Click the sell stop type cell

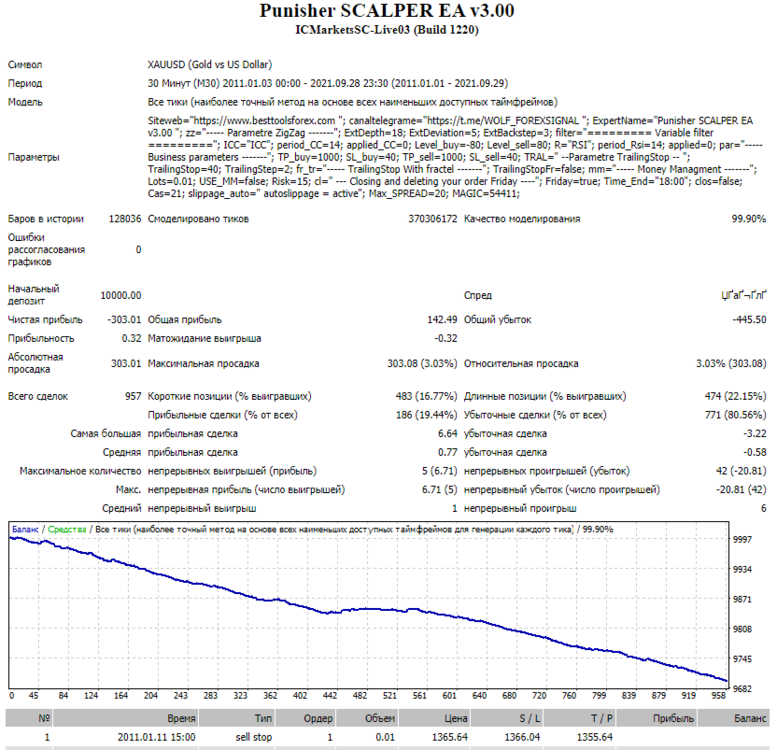254,737
